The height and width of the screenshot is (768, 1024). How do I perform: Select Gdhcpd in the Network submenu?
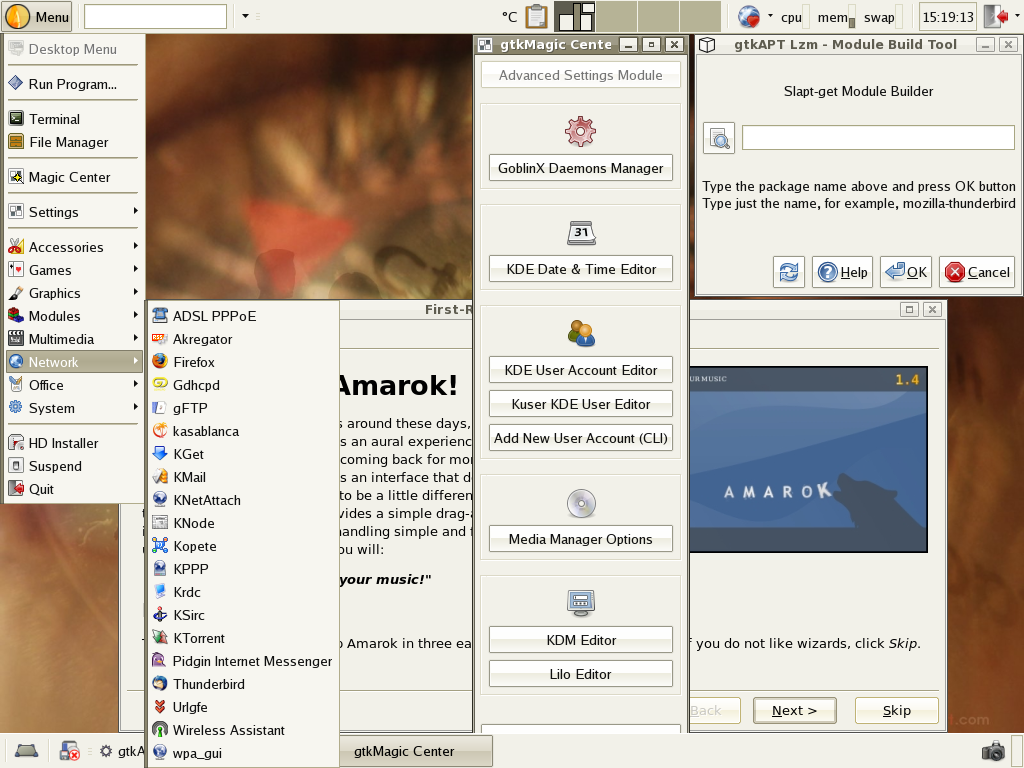(x=243, y=385)
